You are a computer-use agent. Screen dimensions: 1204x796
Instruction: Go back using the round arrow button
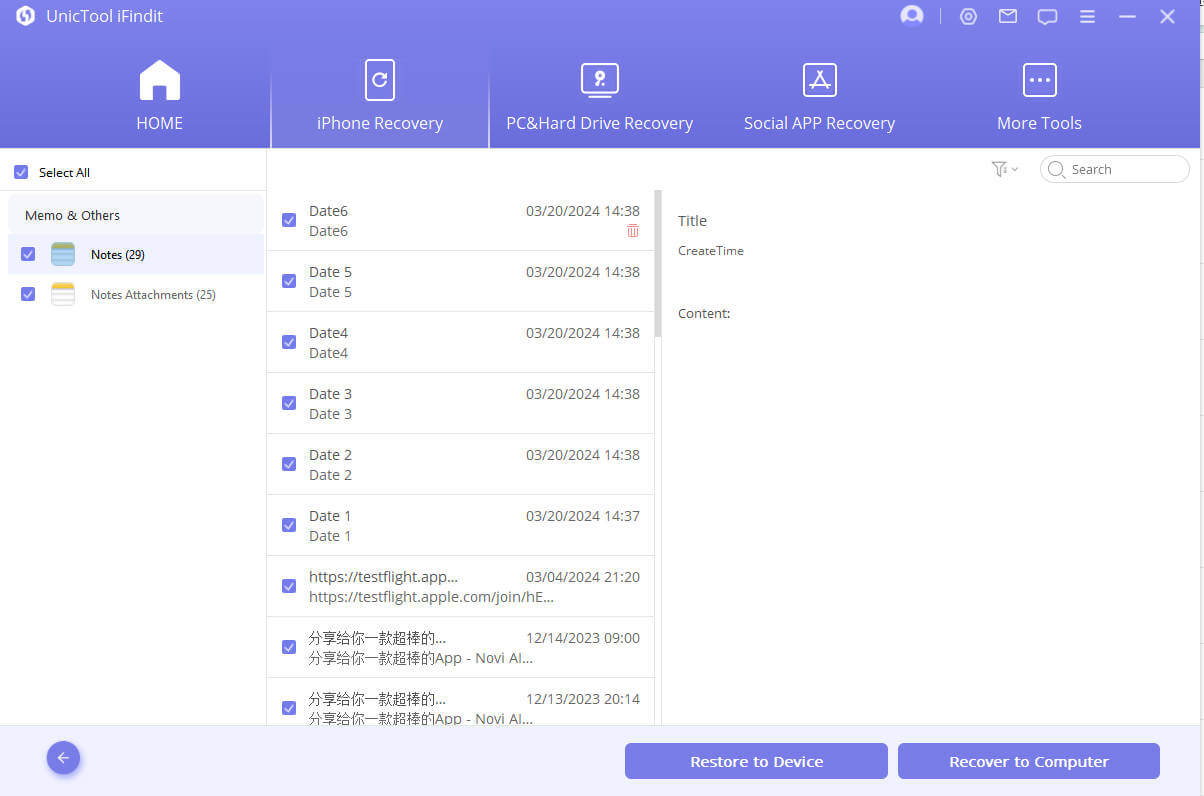click(63, 758)
